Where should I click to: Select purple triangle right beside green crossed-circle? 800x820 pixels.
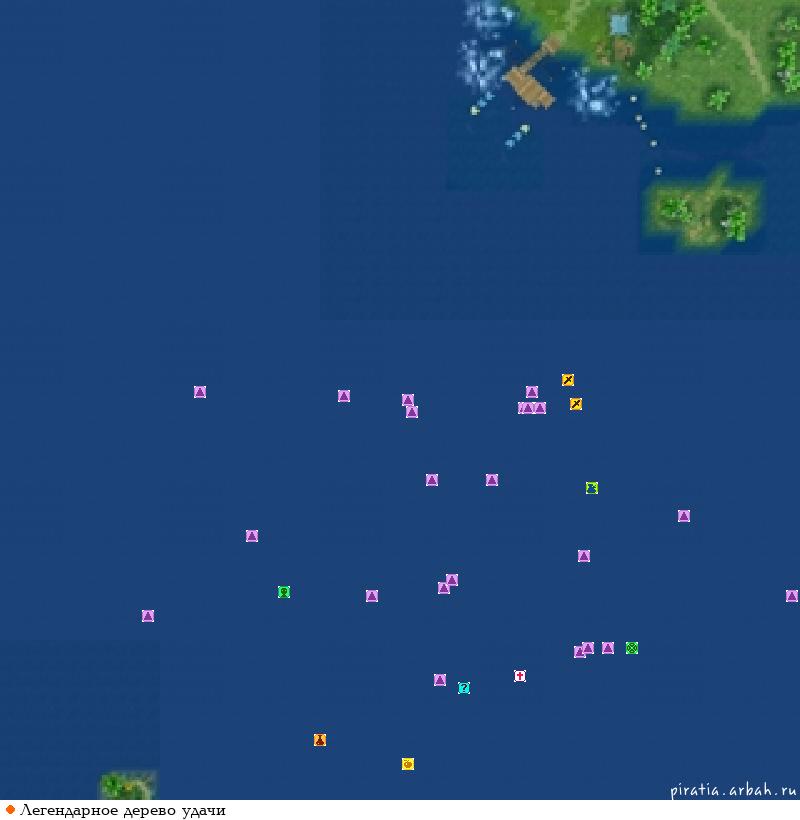tap(608, 648)
